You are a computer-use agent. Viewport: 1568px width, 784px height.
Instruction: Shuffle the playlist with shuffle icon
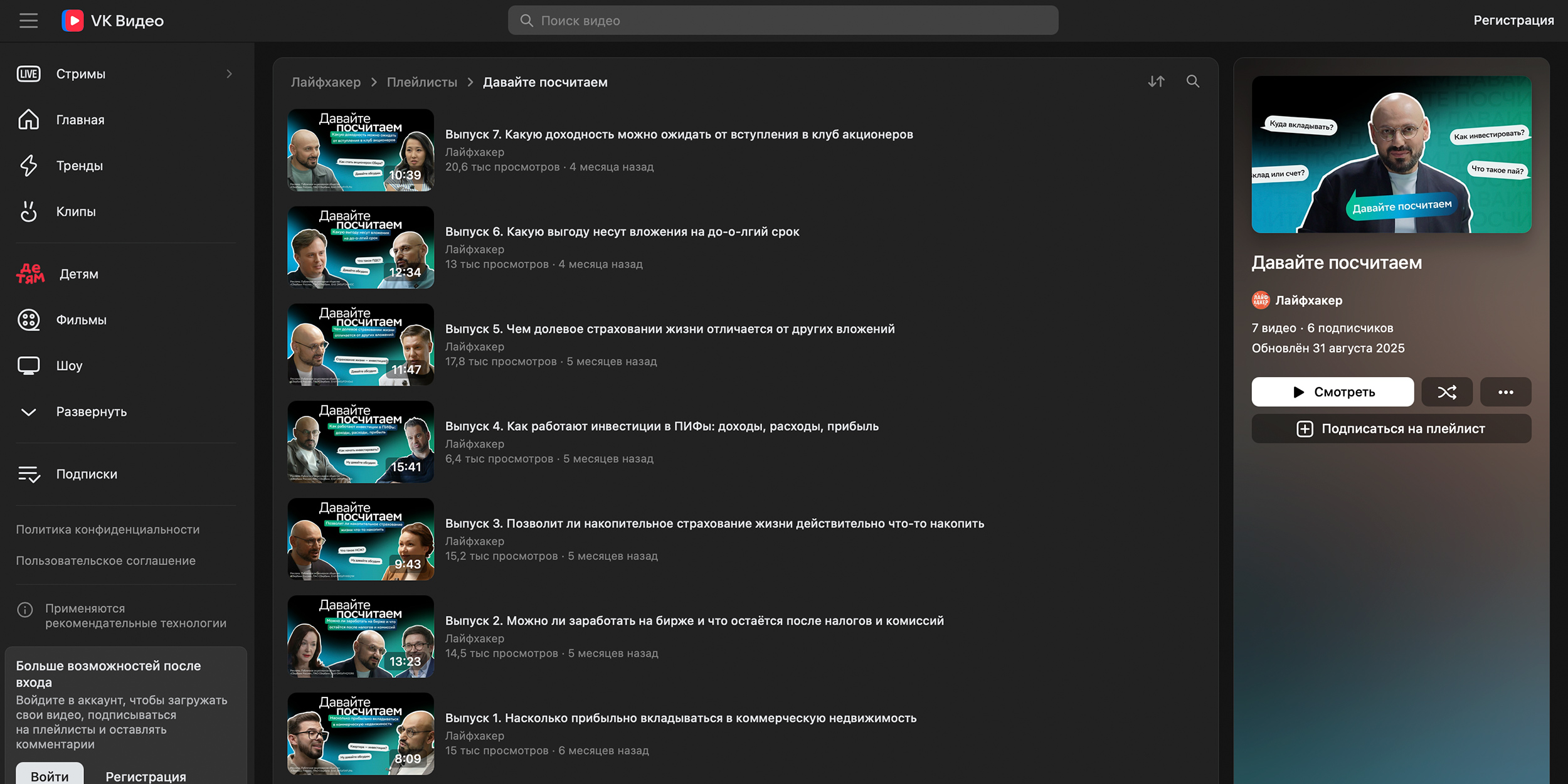(x=1446, y=392)
